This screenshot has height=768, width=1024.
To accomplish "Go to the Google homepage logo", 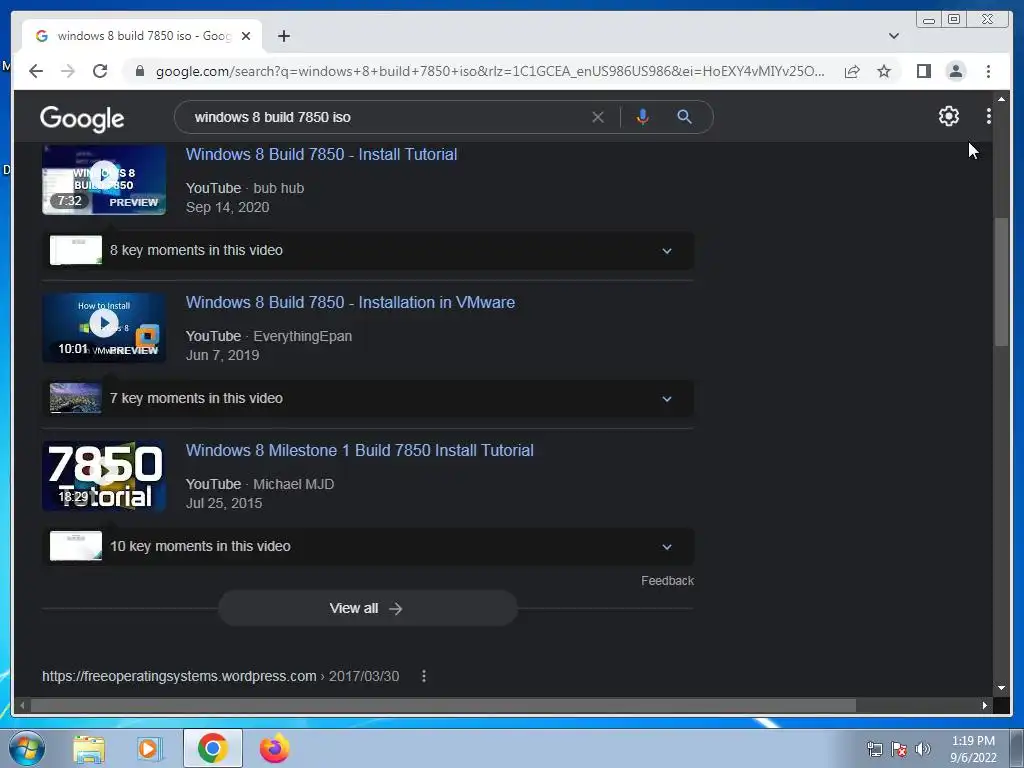I will (x=82, y=118).
